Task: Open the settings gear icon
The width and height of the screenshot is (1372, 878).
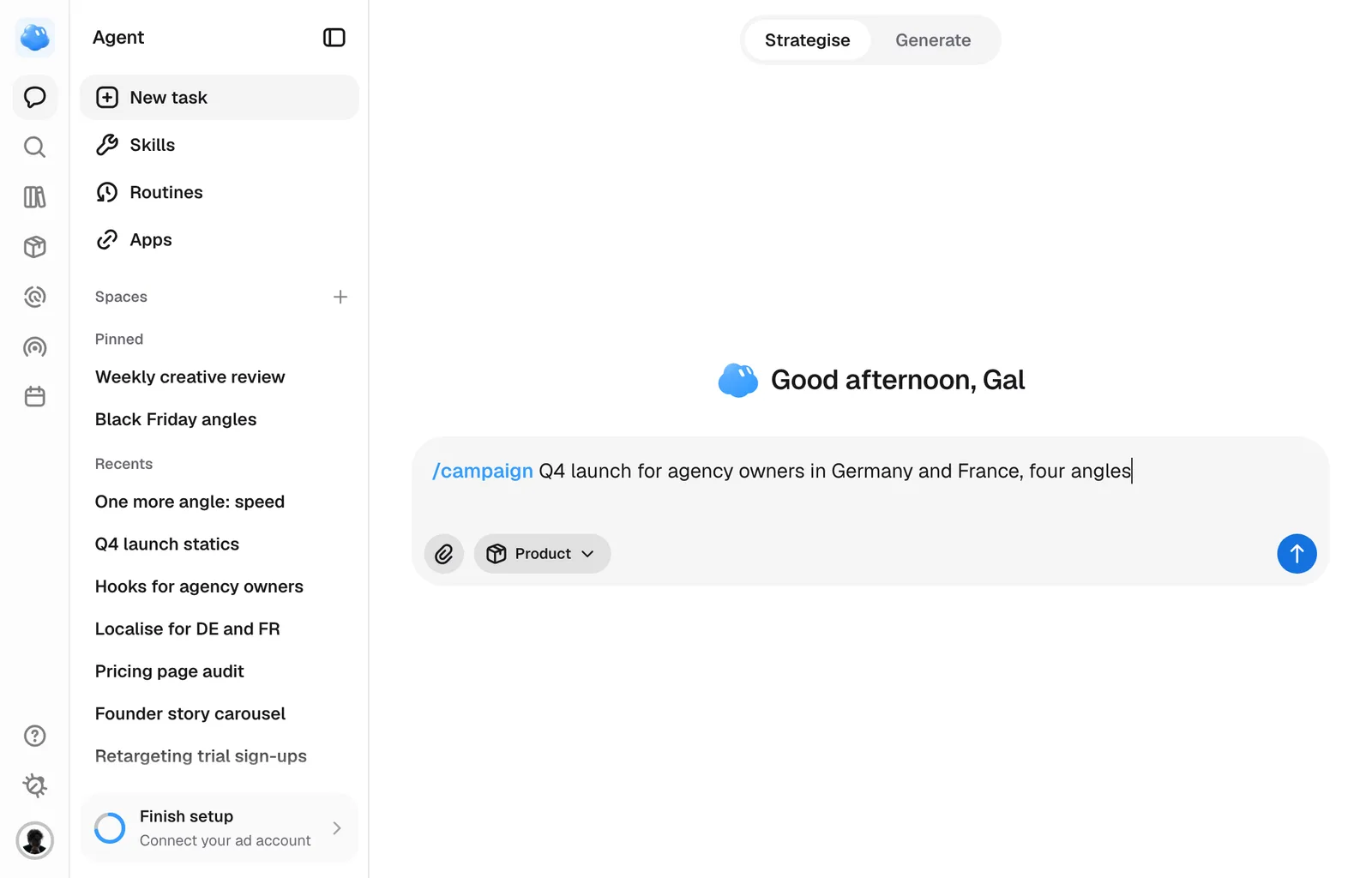Action: (x=35, y=785)
